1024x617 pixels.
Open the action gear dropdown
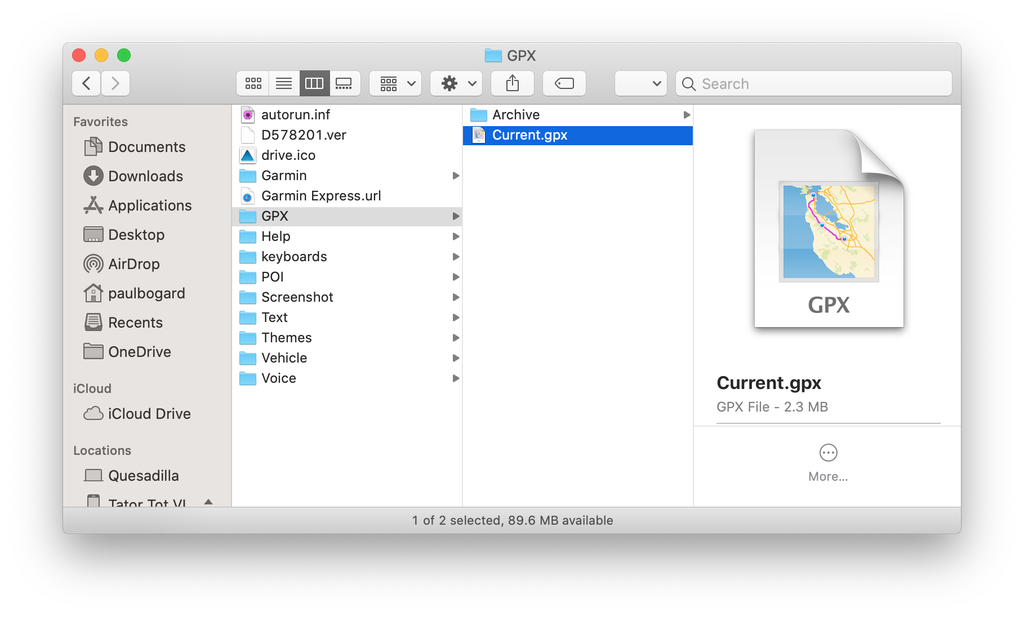[456, 83]
